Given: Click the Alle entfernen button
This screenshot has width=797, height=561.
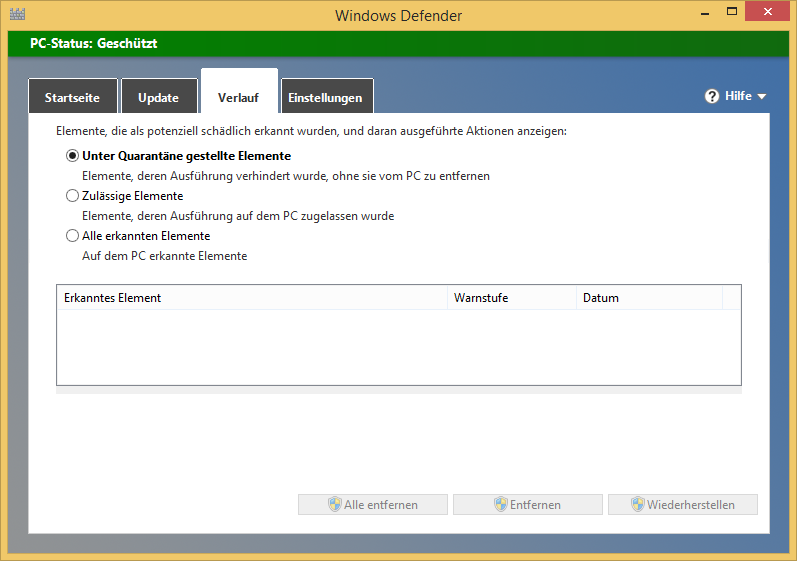Looking at the screenshot, I should 373,505.
